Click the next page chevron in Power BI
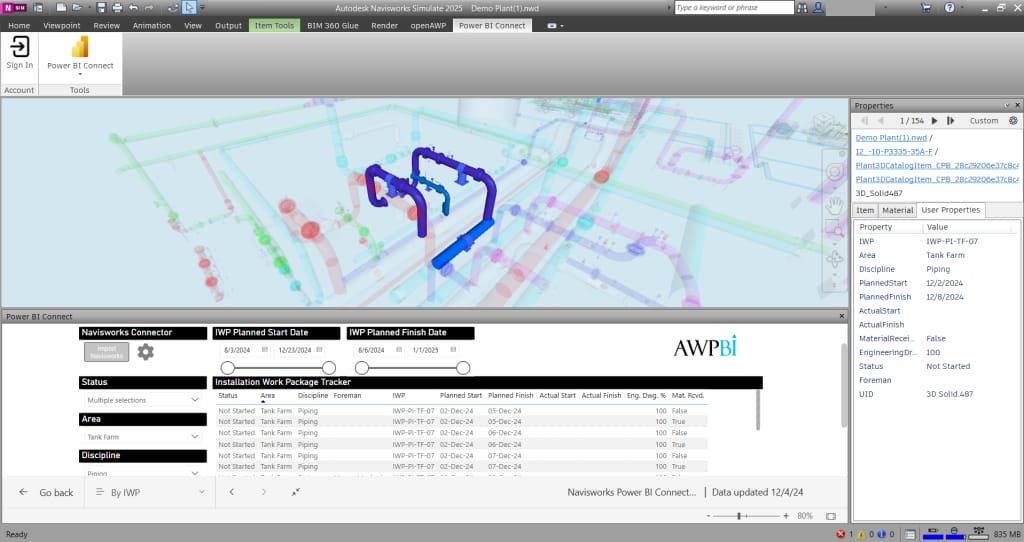Viewport: 1024px width, 542px height. [x=264, y=492]
